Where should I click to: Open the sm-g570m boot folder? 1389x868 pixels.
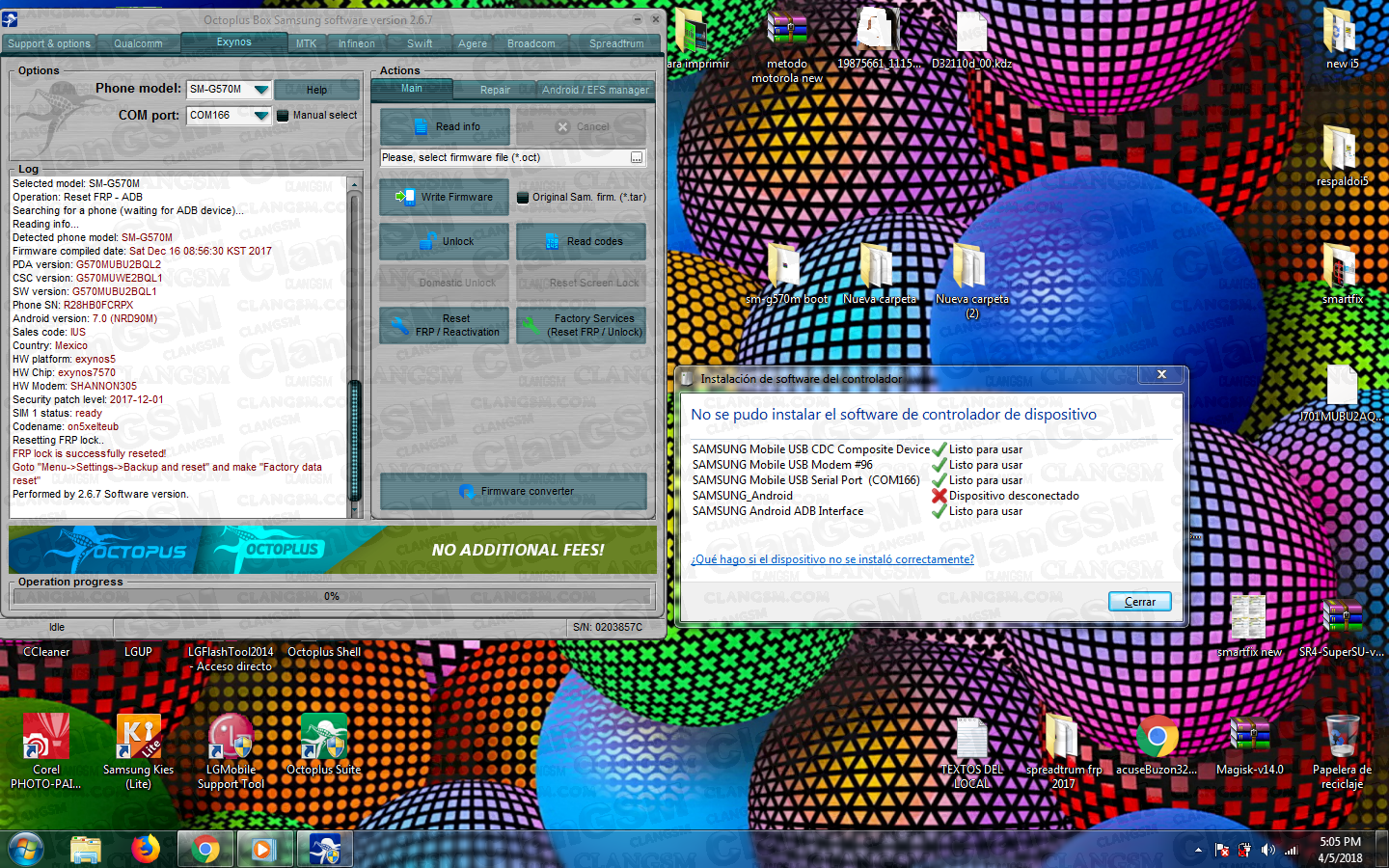click(786, 272)
